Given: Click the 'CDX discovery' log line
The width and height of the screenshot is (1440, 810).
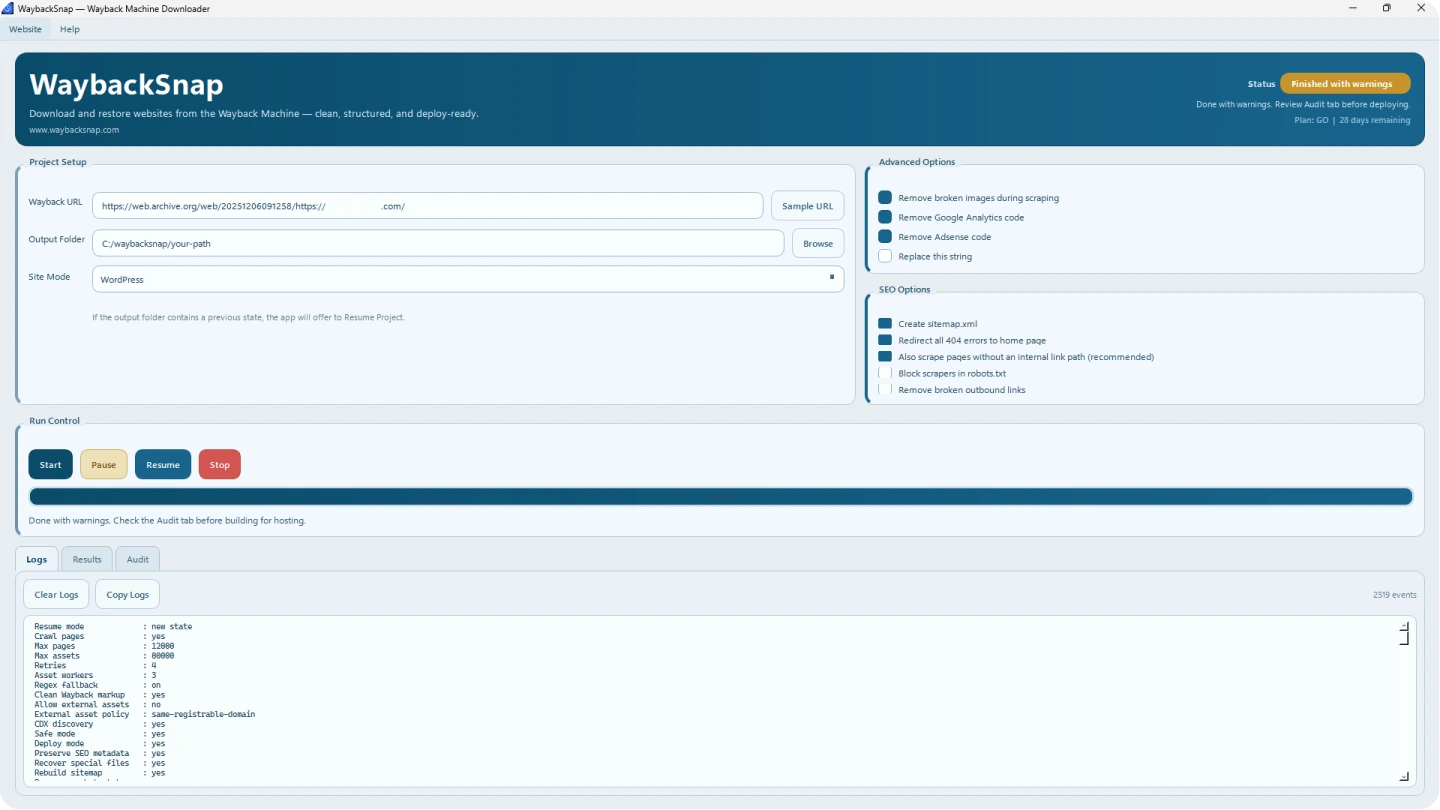Looking at the screenshot, I should tap(100, 724).
